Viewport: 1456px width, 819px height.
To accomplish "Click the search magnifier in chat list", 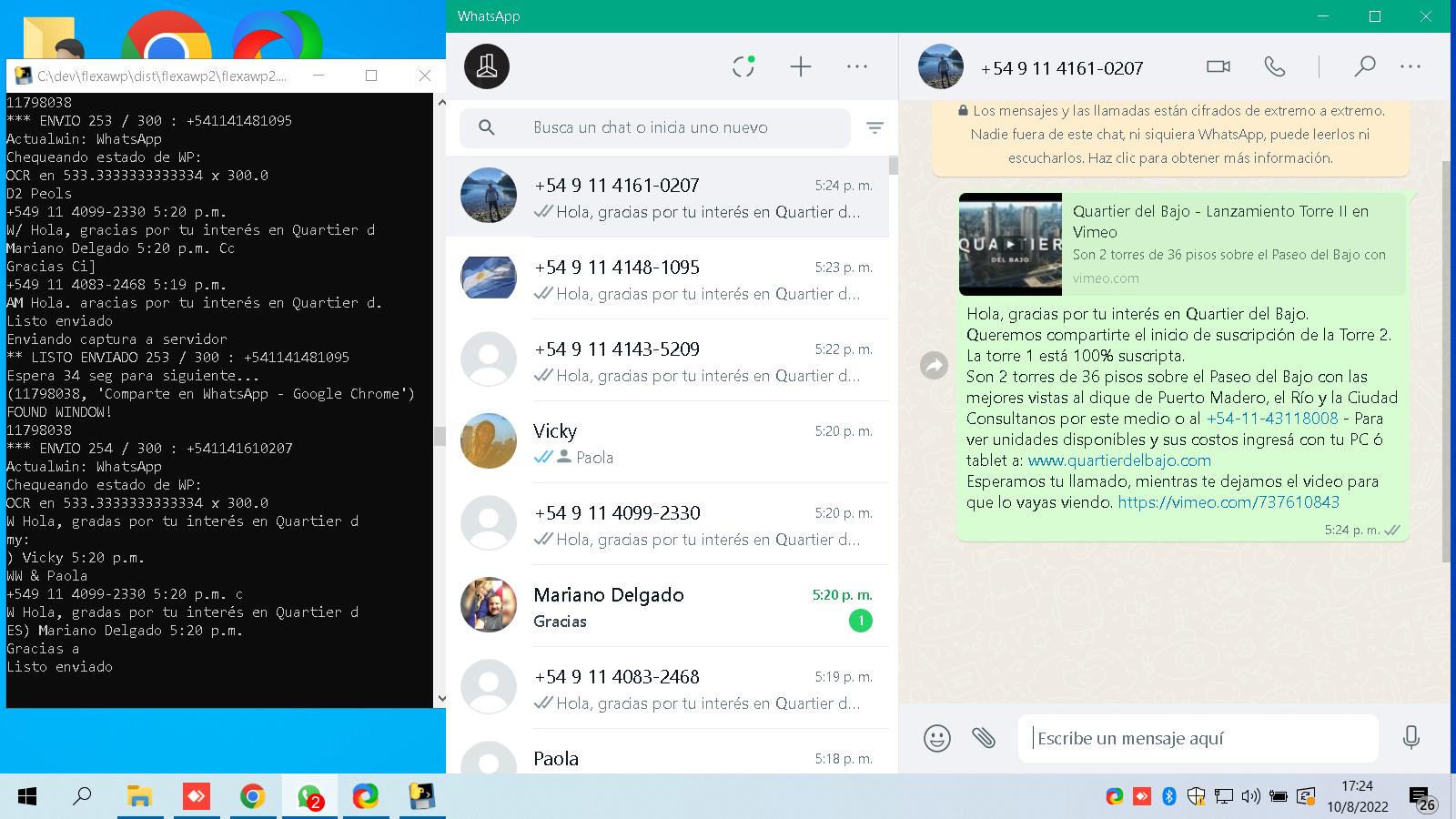I will click(487, 127).
